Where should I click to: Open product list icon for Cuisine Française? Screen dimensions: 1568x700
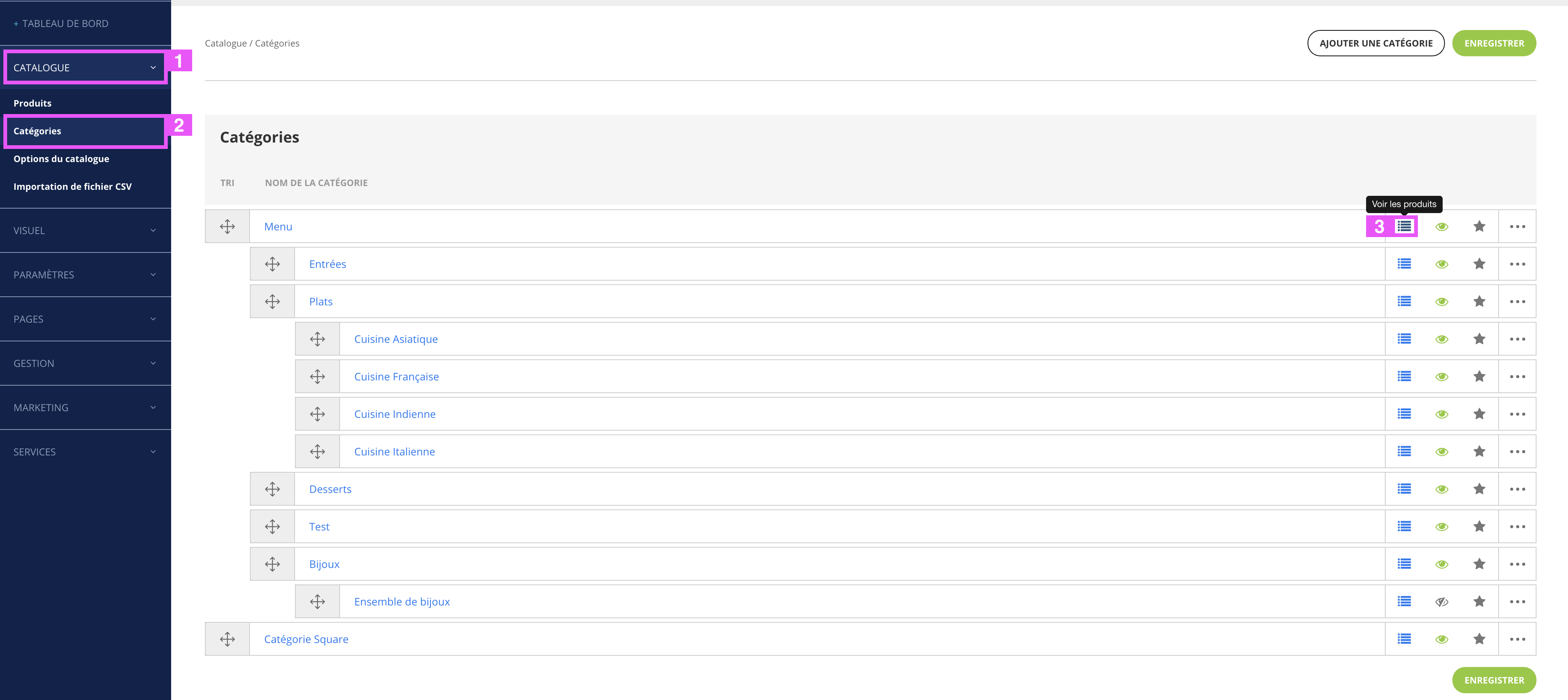(x=1404, y=377)
